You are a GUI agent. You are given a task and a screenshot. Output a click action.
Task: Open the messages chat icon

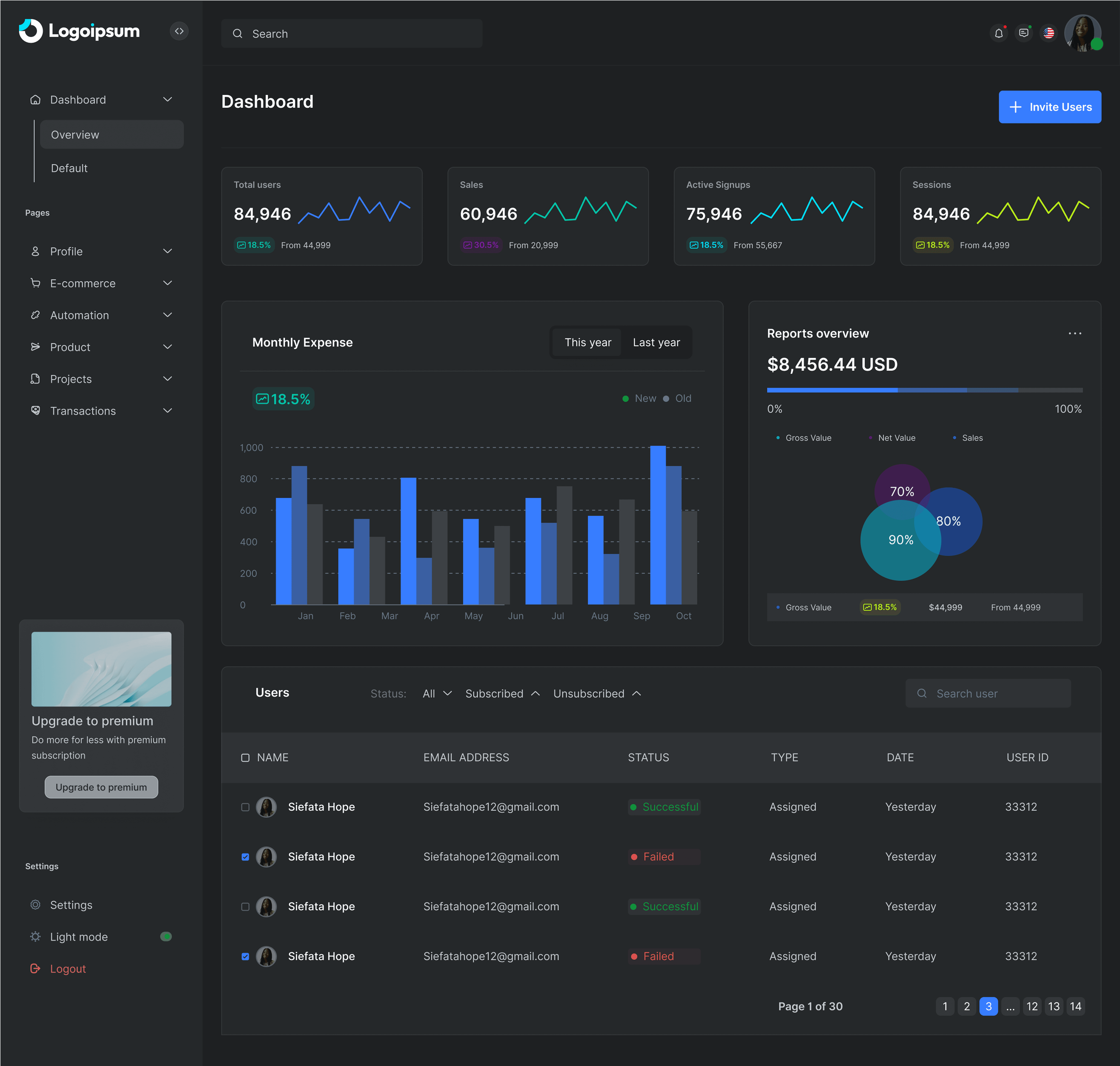click(1023, 33)
